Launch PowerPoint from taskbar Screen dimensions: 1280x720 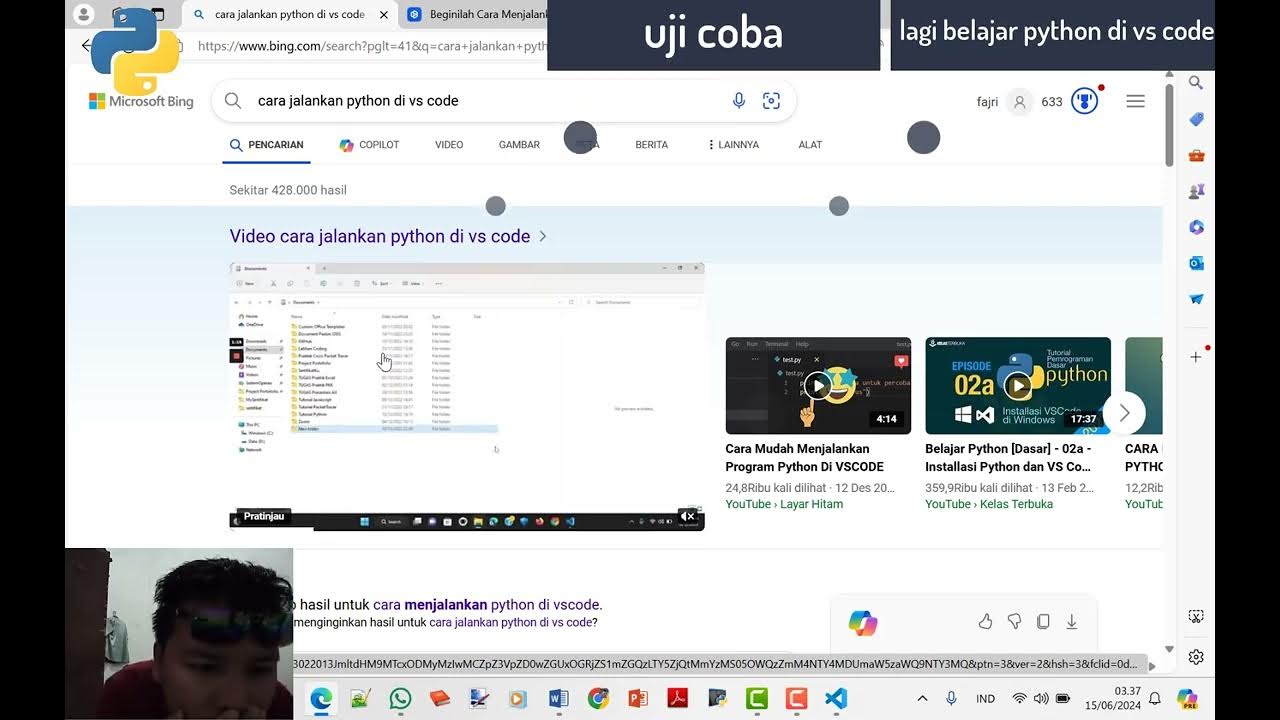coord(638,698)
